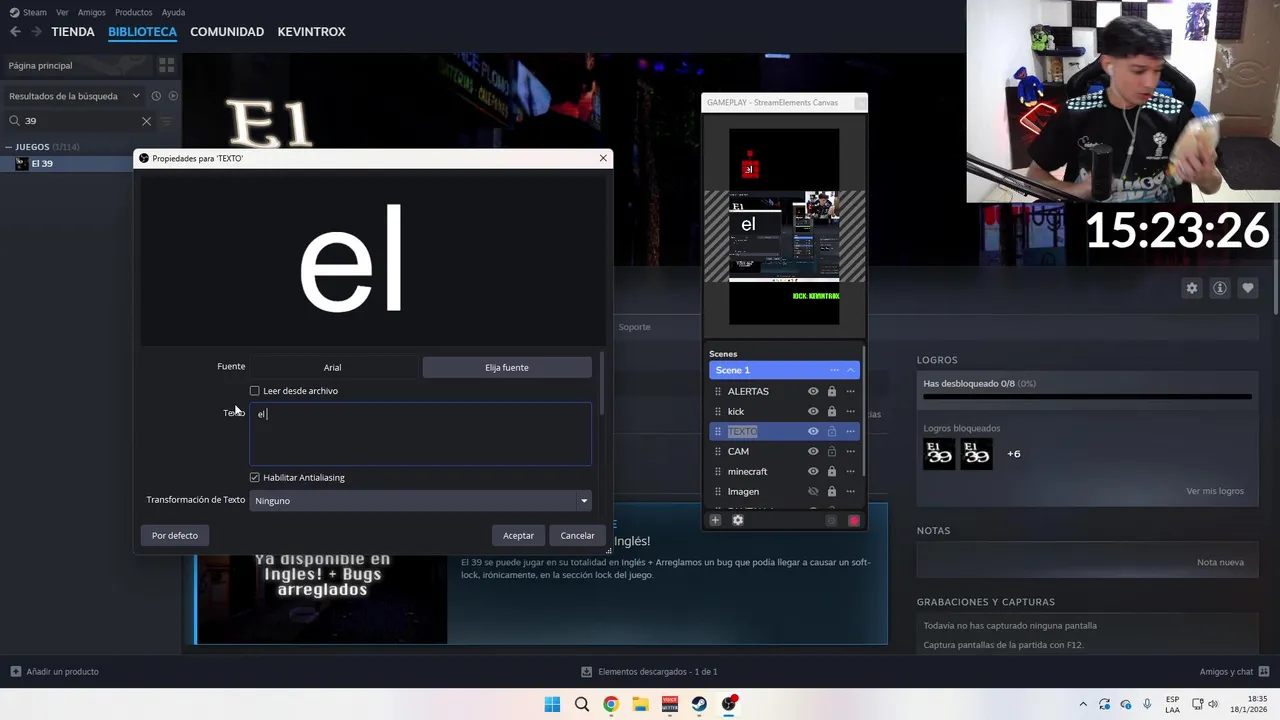Viewport: 1280px width, 720px height.
Task: Open the Ver menu
Action: pyautogui.click(x=63, y=12)
